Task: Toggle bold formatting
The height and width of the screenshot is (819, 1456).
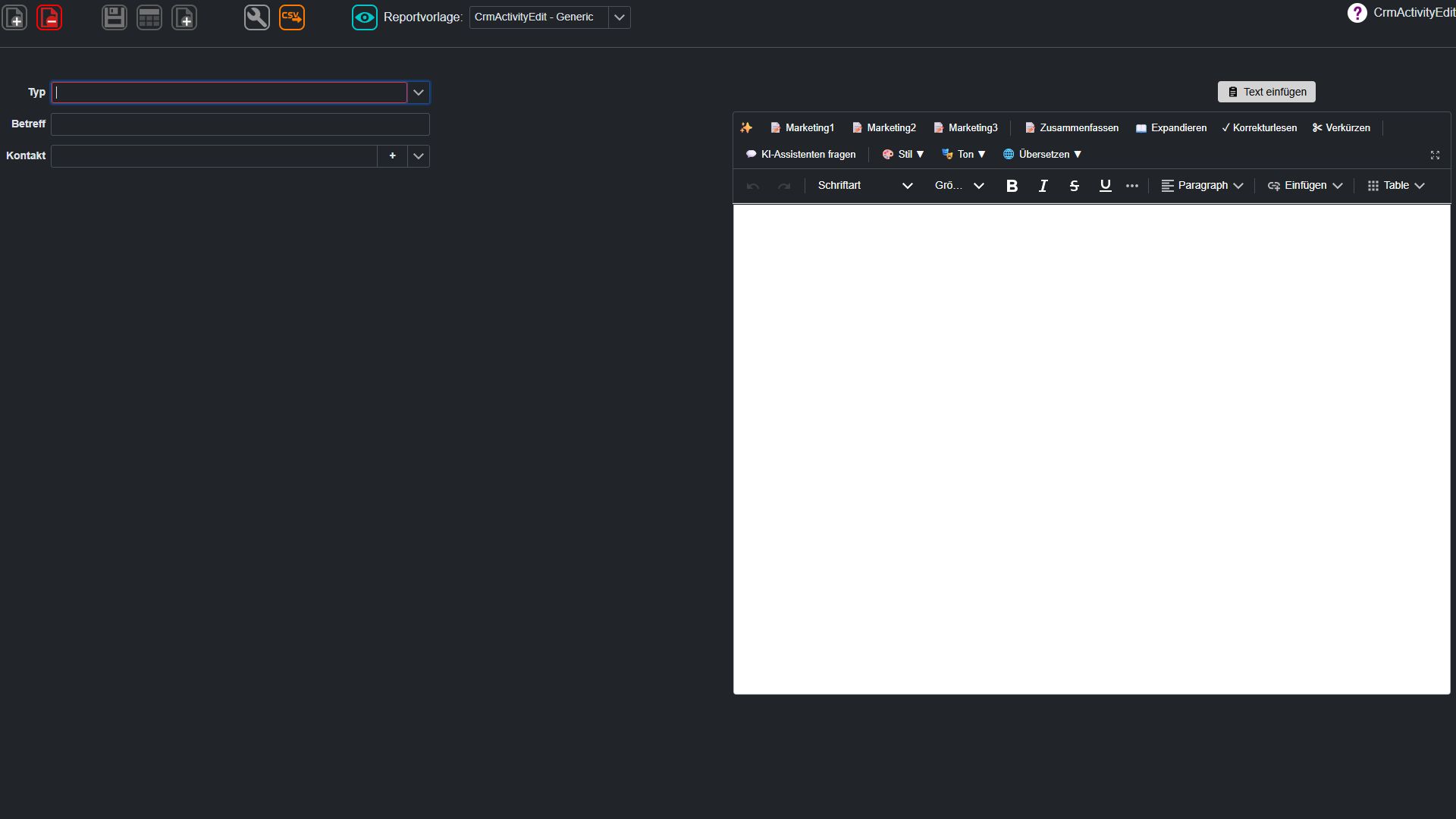Action: 1012,186
